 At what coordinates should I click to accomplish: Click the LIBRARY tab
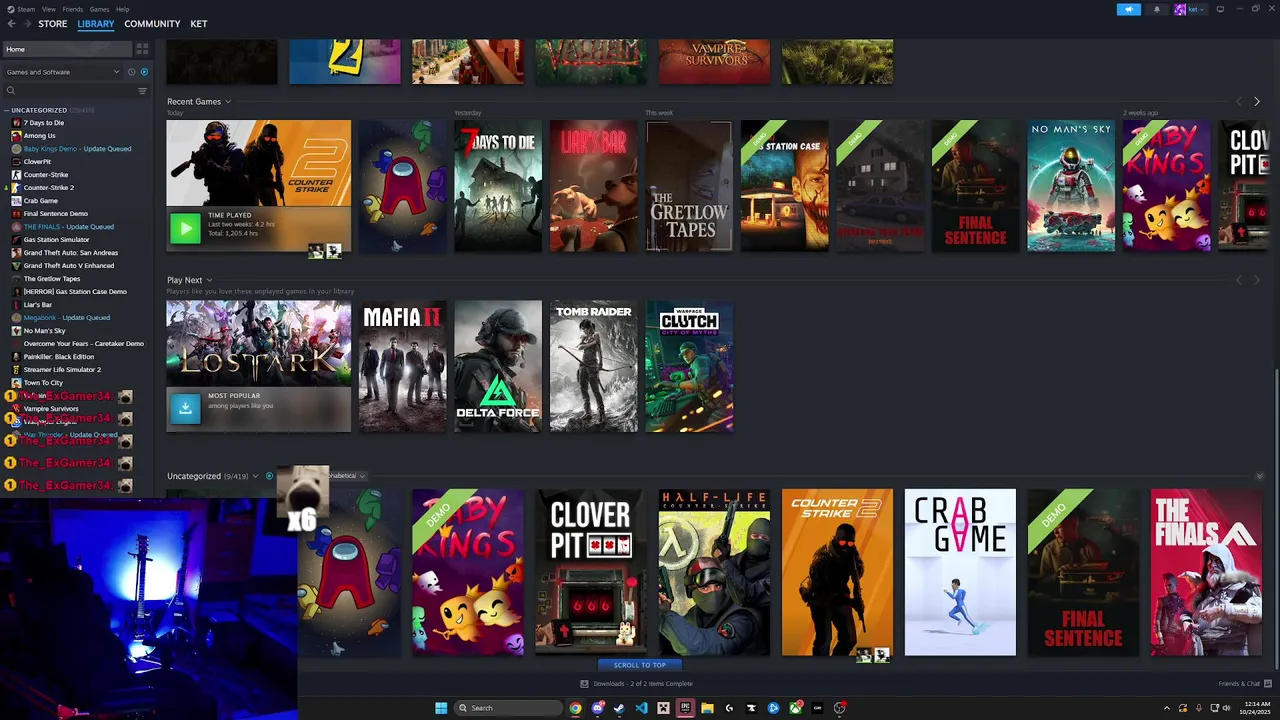pyautogui.click(x=96, y=24)
